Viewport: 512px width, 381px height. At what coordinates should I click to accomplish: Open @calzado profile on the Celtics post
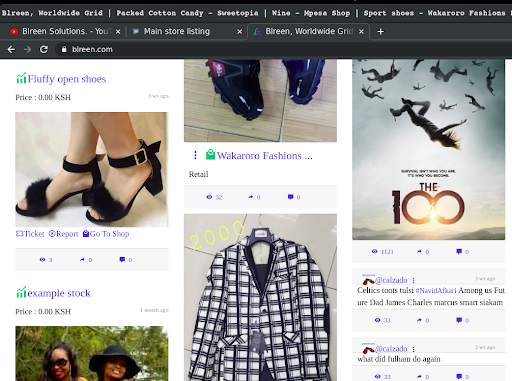pos(391,280)
